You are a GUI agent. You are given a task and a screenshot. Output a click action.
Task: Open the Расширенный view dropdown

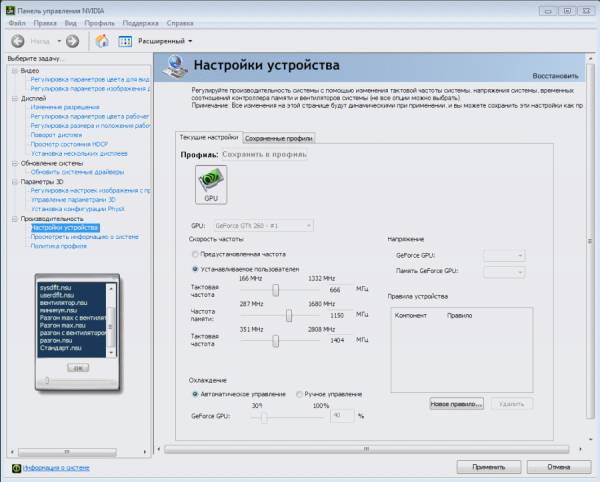[x=165, y=41]
